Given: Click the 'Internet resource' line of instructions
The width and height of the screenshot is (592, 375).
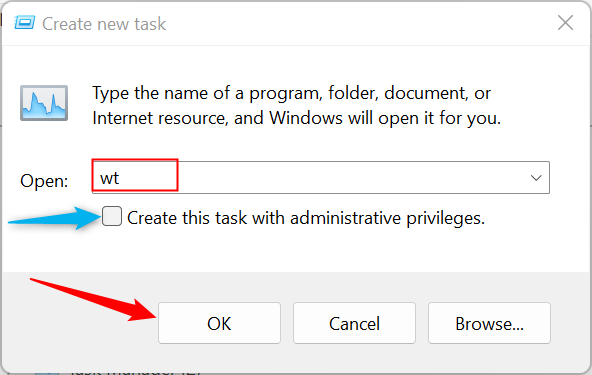Looking at the screenshot, I should point(296,118).
